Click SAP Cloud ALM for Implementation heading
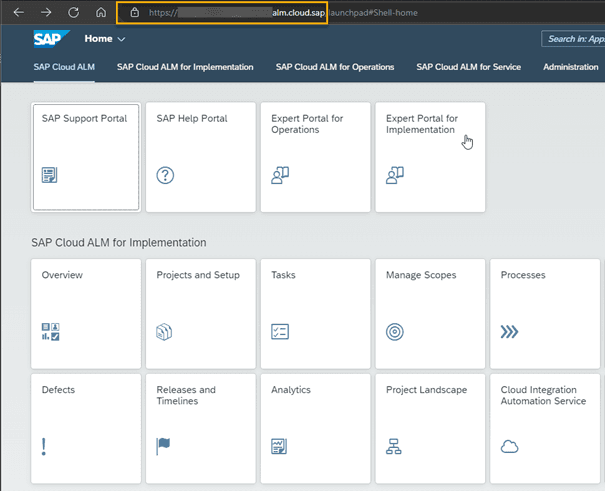The image size is (605, 491). 118,243
